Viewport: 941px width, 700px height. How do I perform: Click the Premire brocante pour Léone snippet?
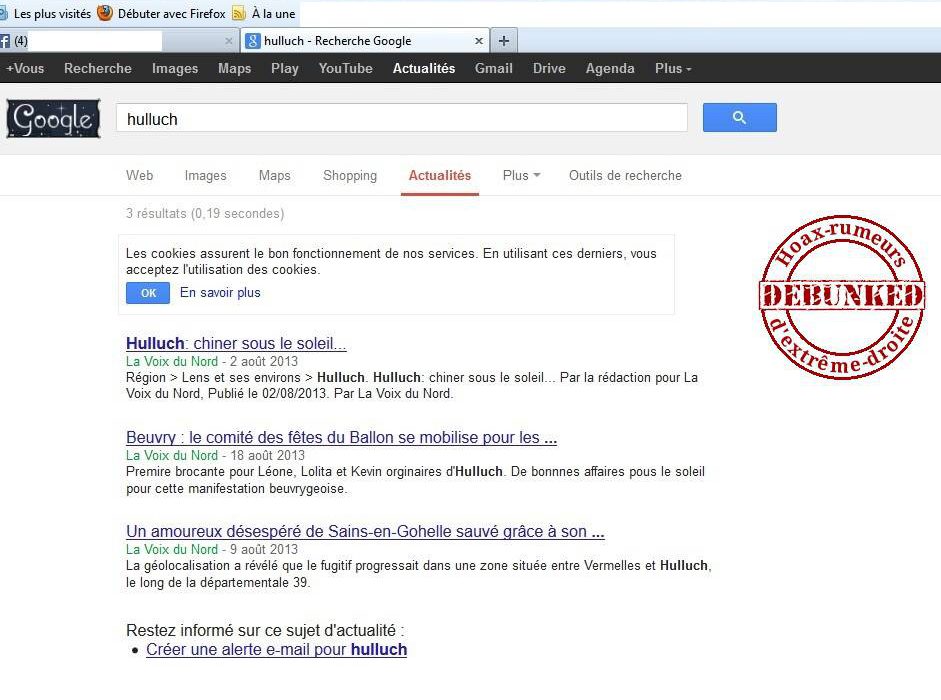pyautogui.click(x=415, y=480)
